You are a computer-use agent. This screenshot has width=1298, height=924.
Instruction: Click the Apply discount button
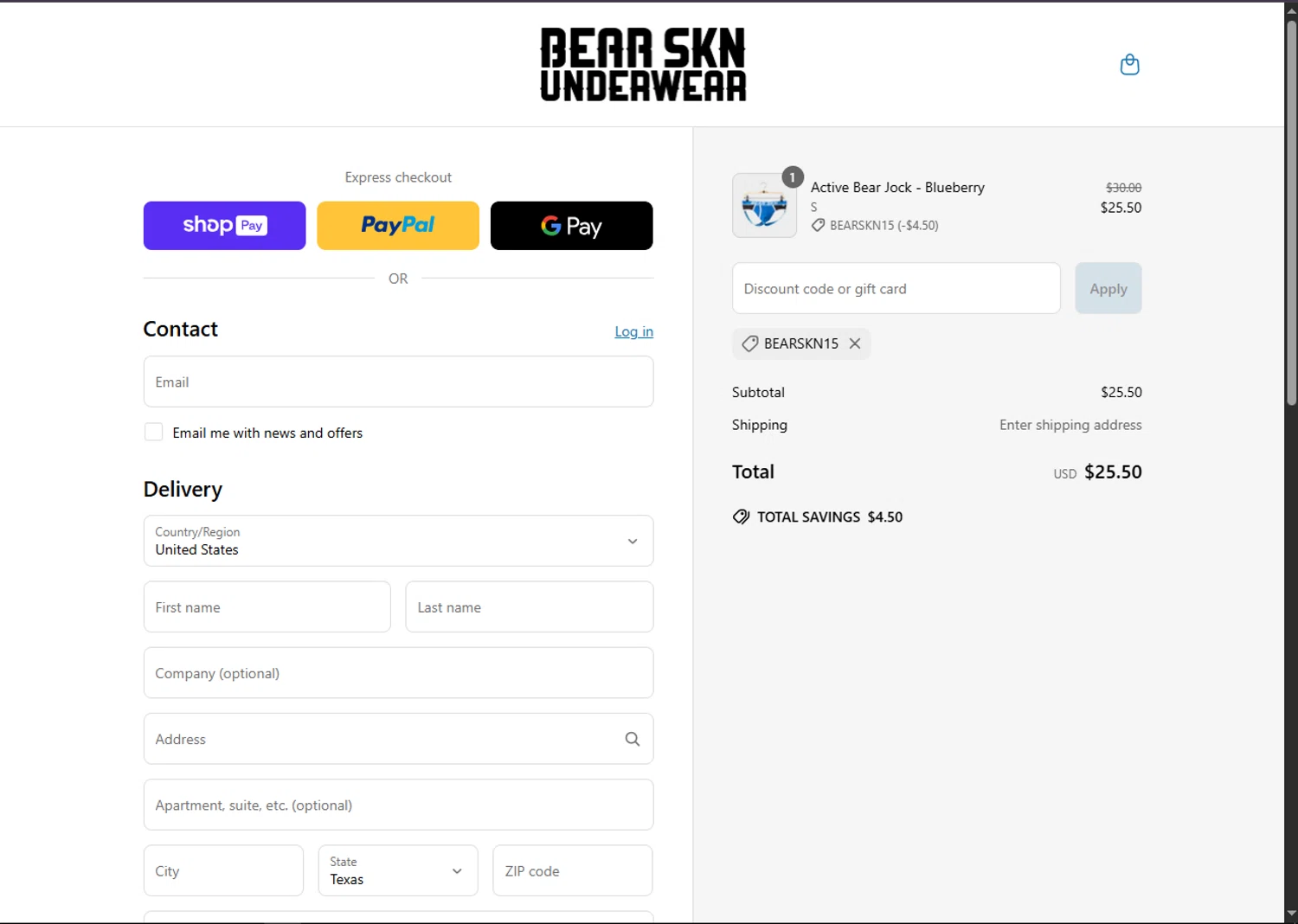click(1108, 288)
